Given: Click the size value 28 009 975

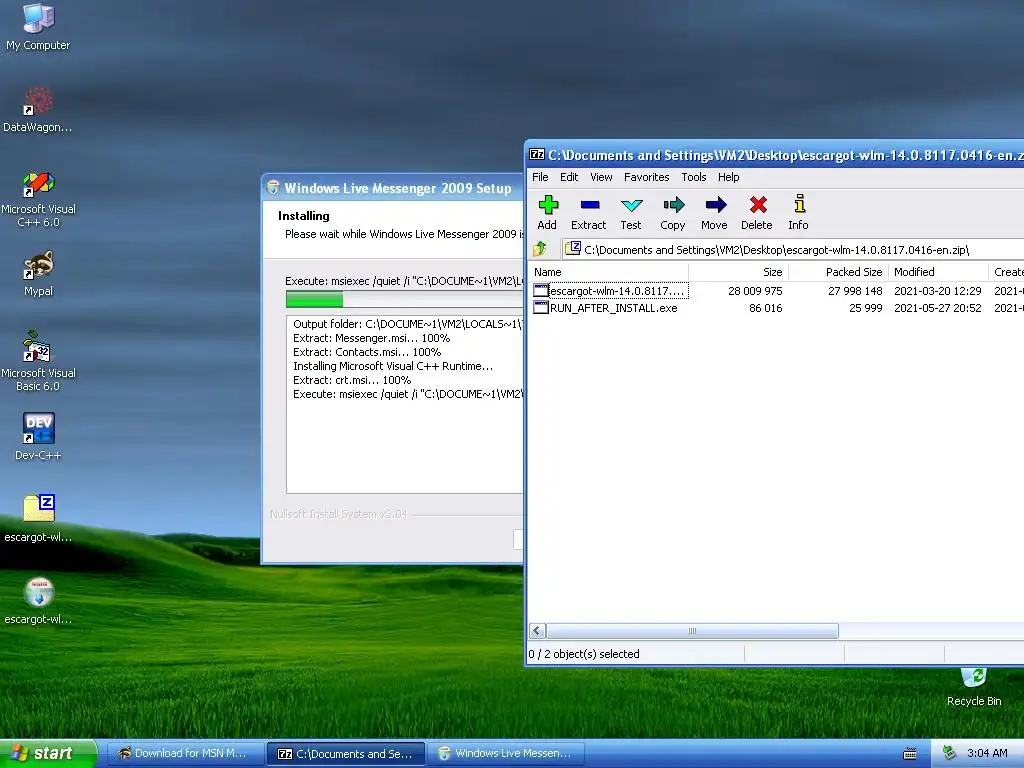Looking at the screenshot, I should pyautogui.click(x=755, y=291).
